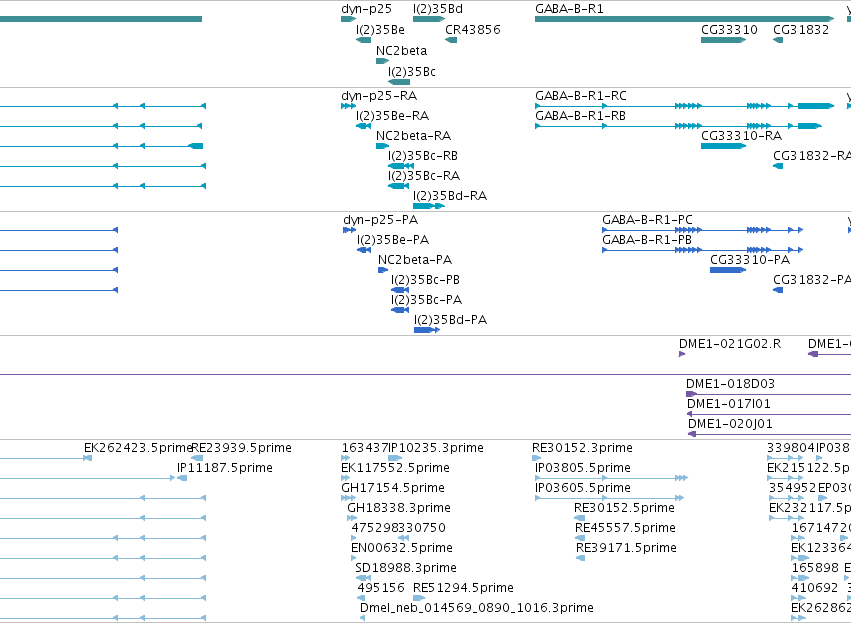Click transcript CG33310-RA label
Image resolution: width=851 pixels, height=623 pixels.
coord(742,136)
